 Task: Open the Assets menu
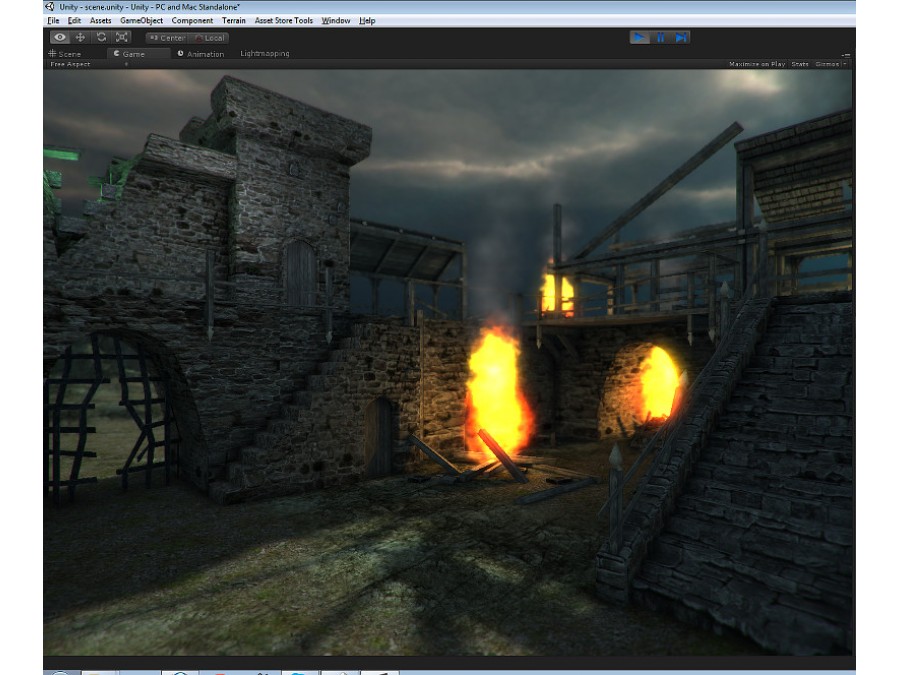100,21
